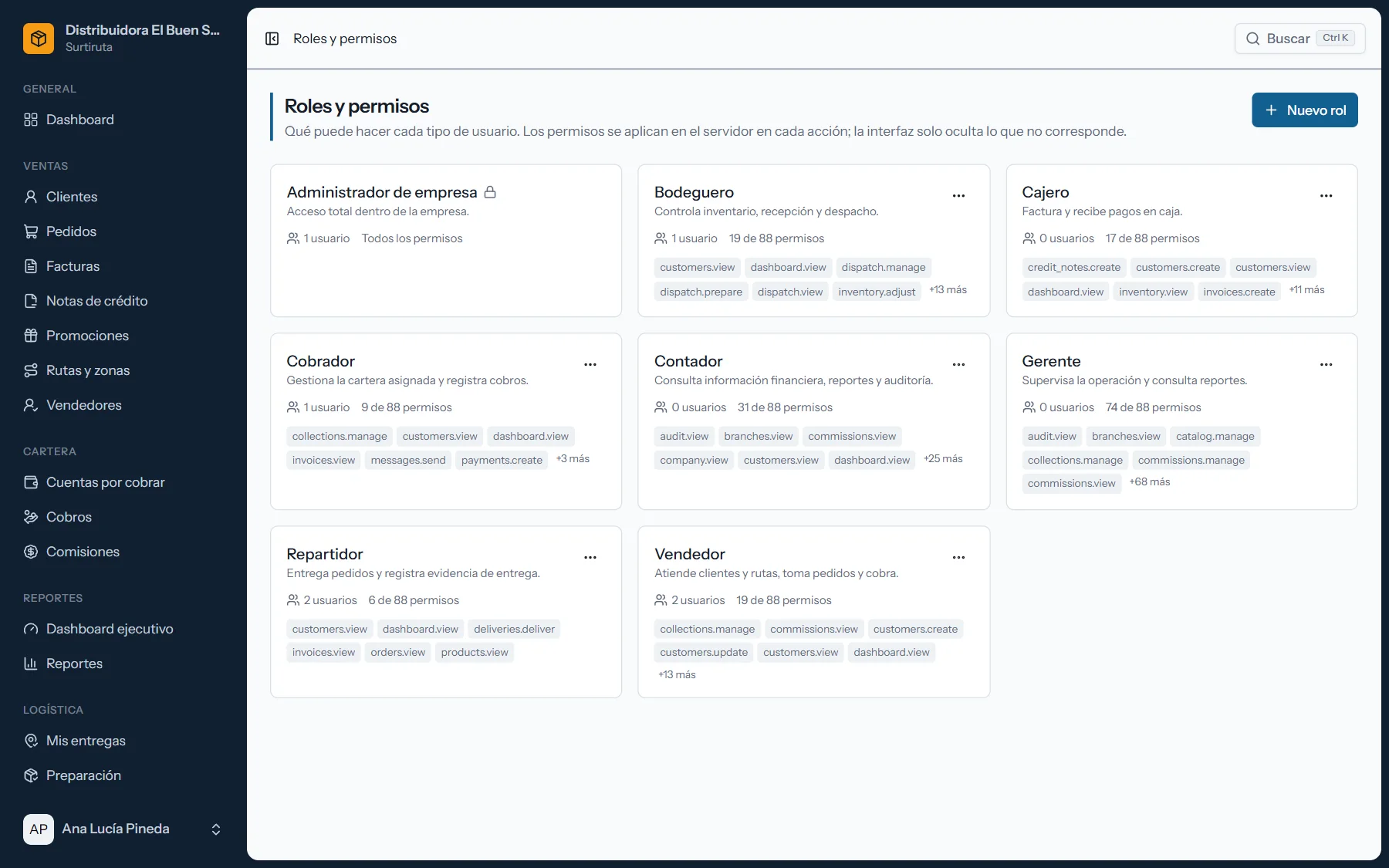
Task: Show +68 más permissions for Gerente
Action: (1149, 482)
